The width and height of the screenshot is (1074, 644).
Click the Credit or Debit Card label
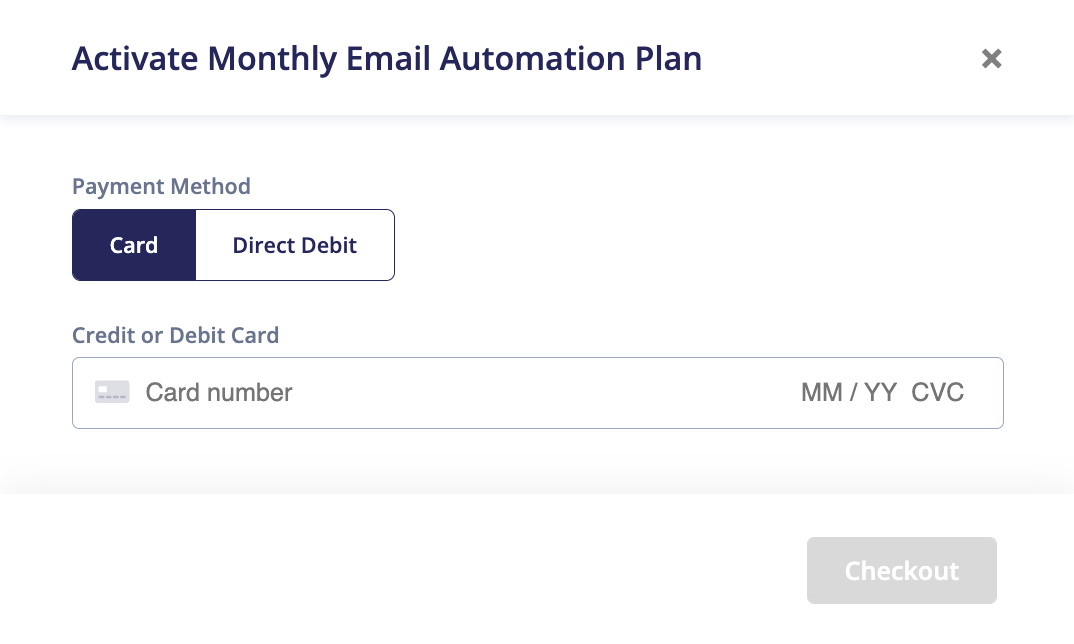point(175,335)
